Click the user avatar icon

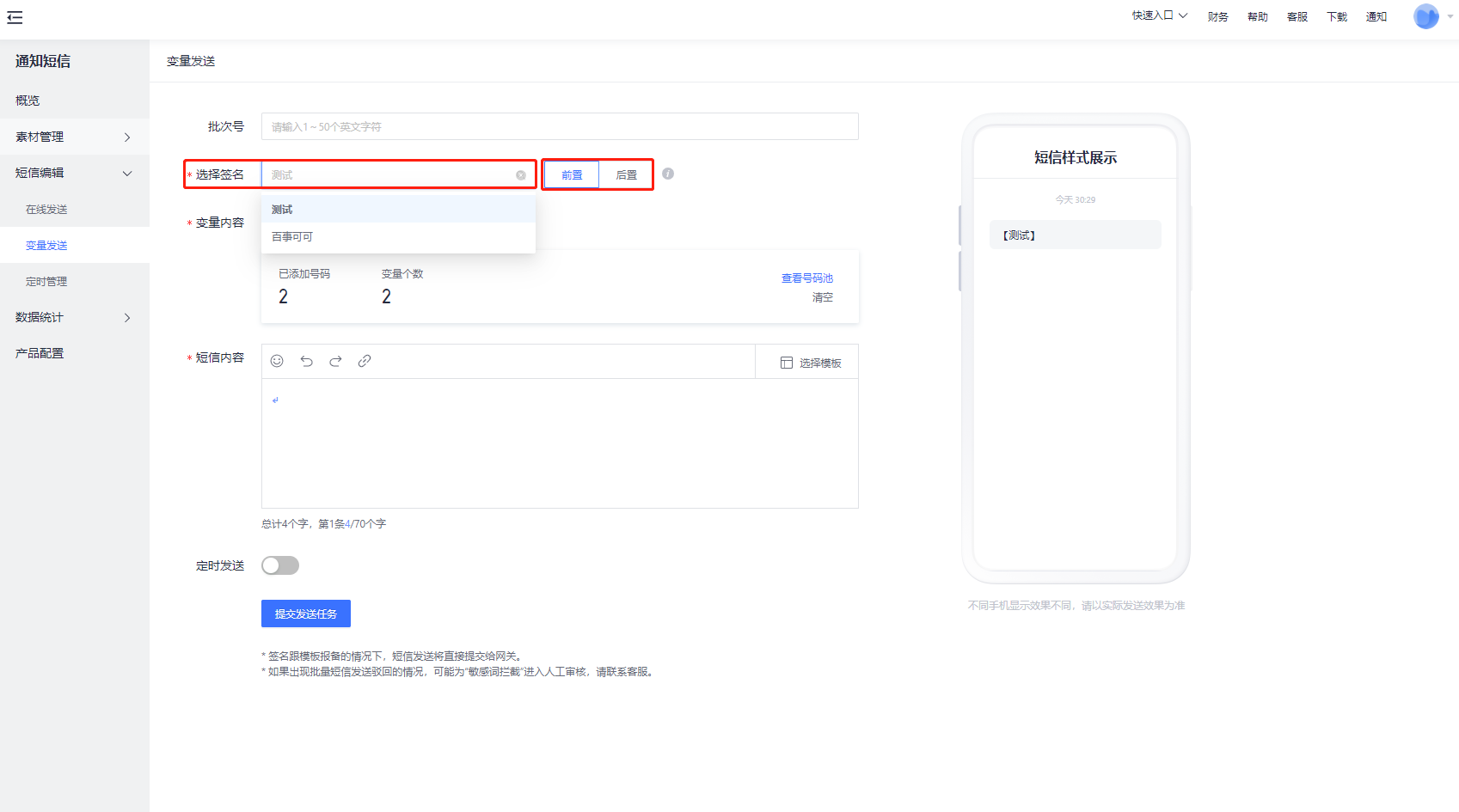tap(1425, 16)
